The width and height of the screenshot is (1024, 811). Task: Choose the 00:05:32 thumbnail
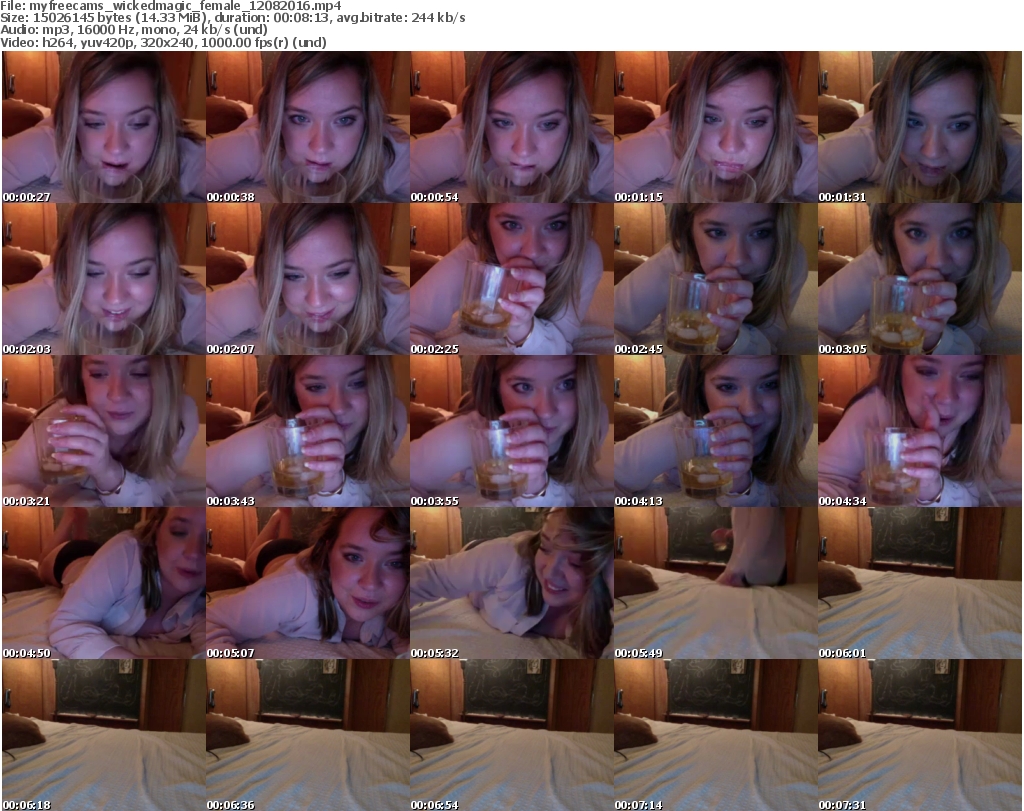click(x=511, y=583)
